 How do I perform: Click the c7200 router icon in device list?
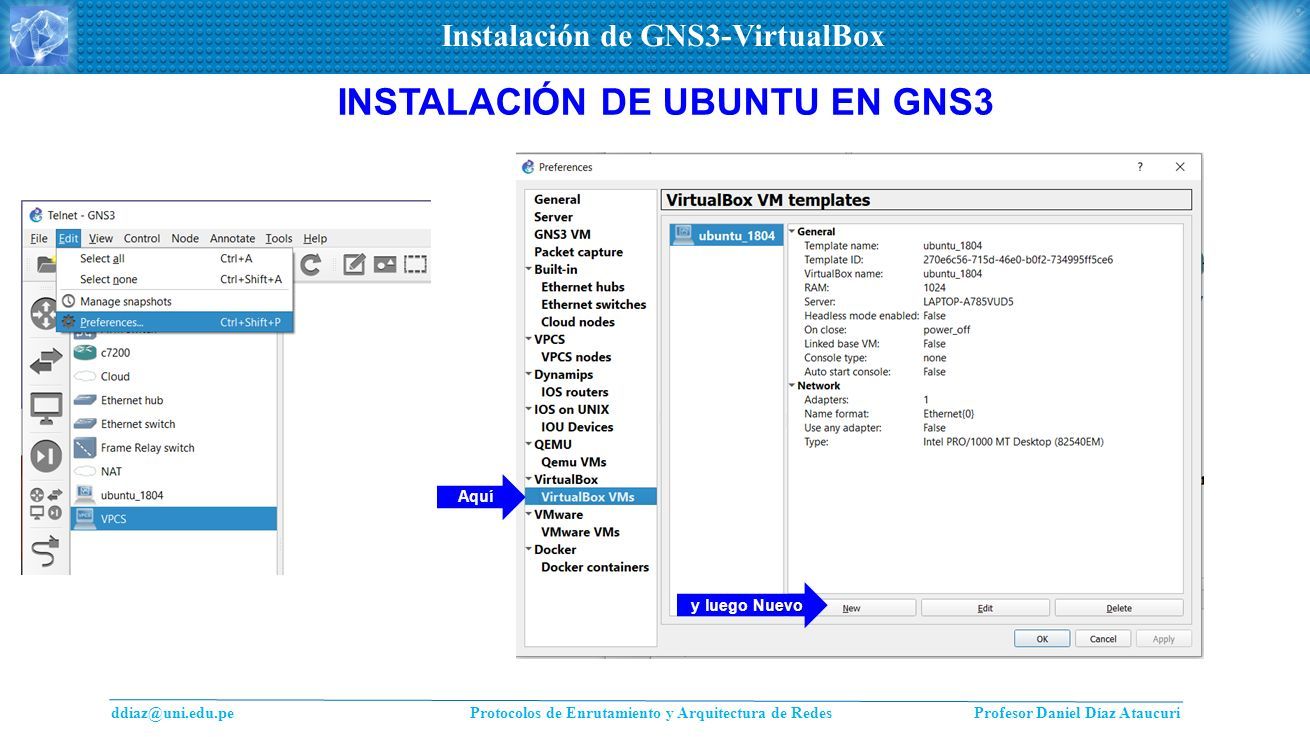pyautogui.click(x=84, y=352)
